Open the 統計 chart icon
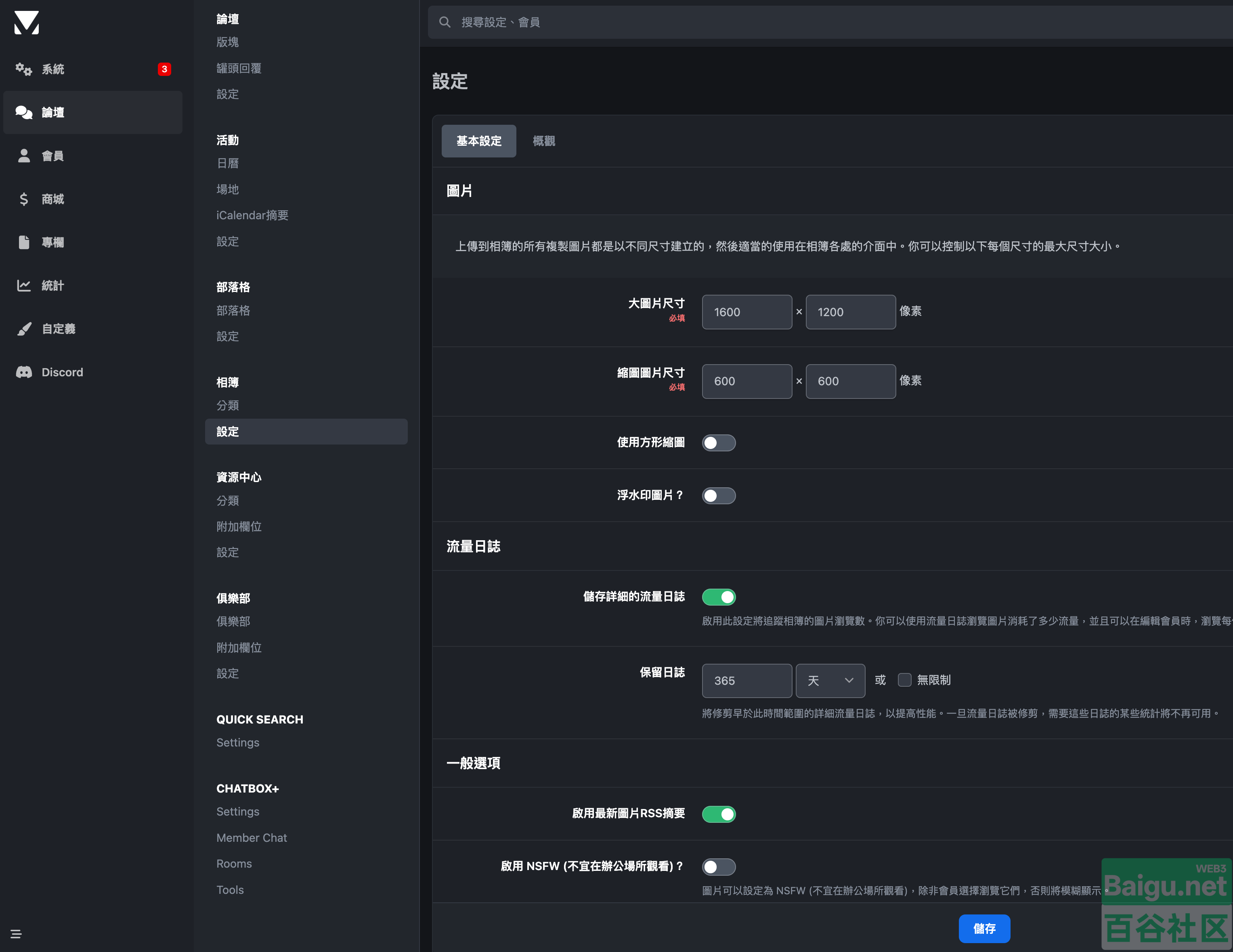 24,286
